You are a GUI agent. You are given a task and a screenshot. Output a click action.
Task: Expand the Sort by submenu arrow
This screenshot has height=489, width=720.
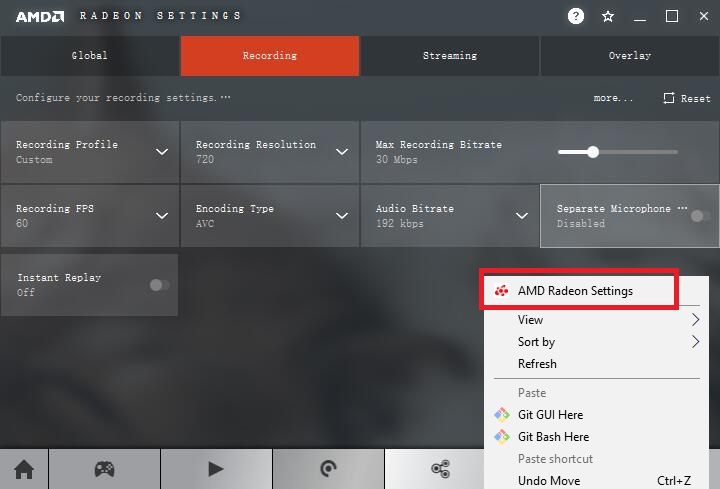point(696,342)
